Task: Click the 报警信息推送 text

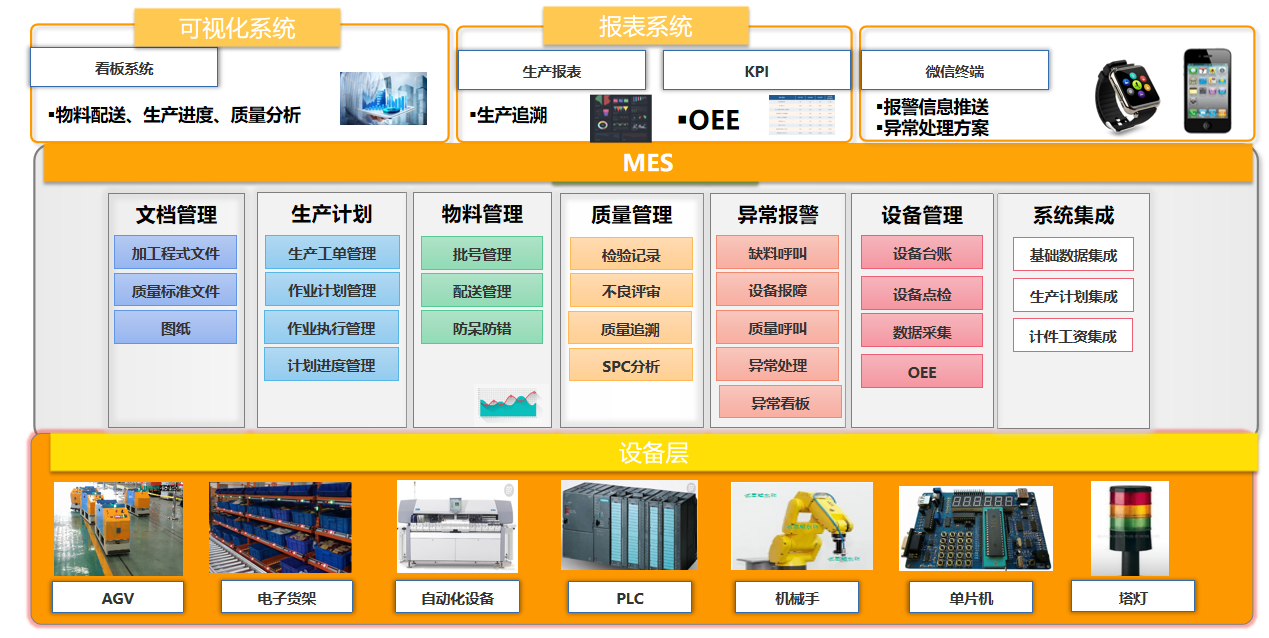Action: [x=936, y=106]
